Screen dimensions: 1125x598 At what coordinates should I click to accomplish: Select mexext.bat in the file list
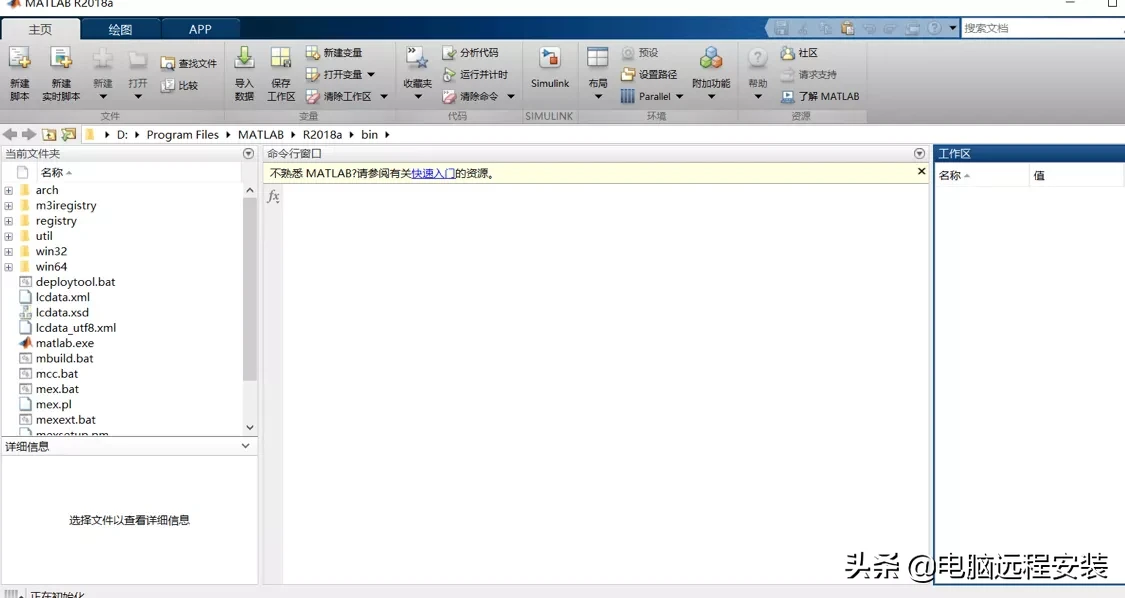(x=65, y=420)
